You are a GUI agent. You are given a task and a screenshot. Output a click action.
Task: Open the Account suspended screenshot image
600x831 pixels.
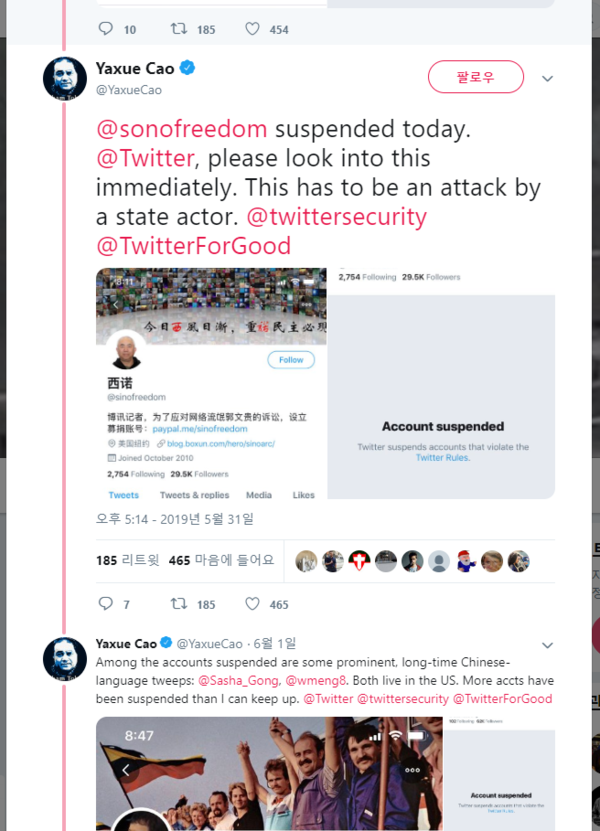click(x=441, y=383)
